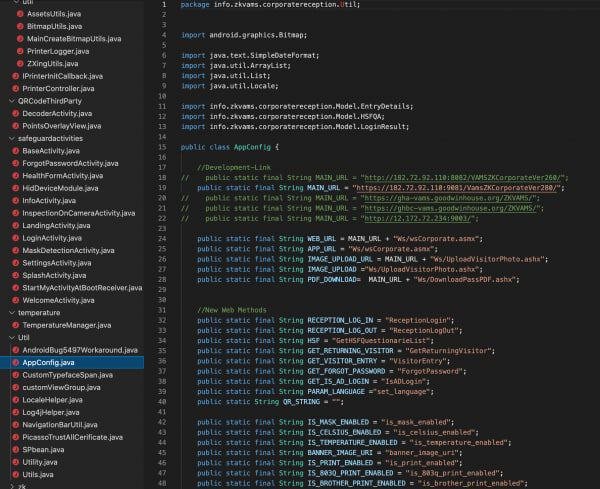600x489 pixels.
Task: Click the file icon beside SettingsActivity.java
Action: [15, 263]
